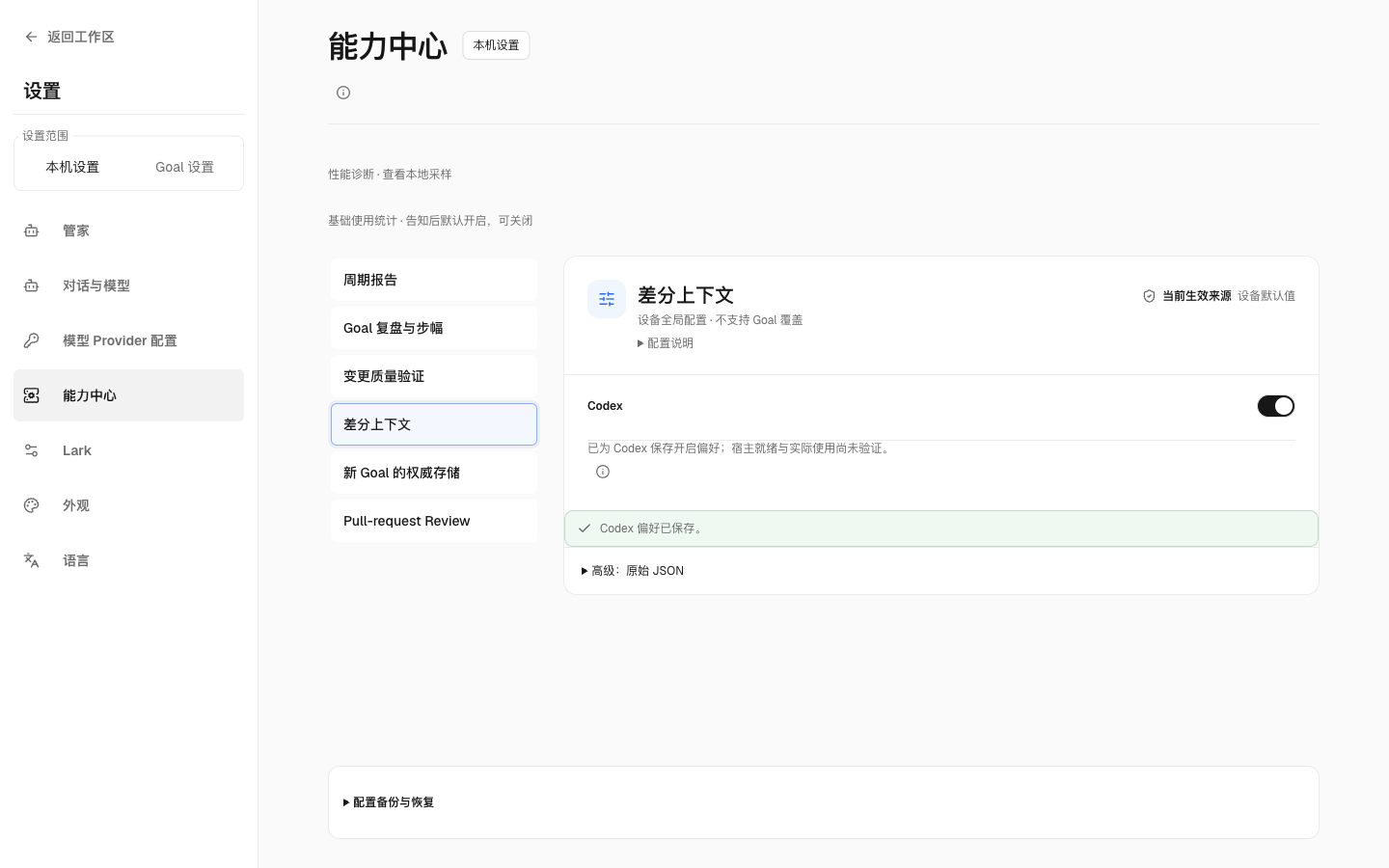Click the 设备默认值 source value

1266,296
